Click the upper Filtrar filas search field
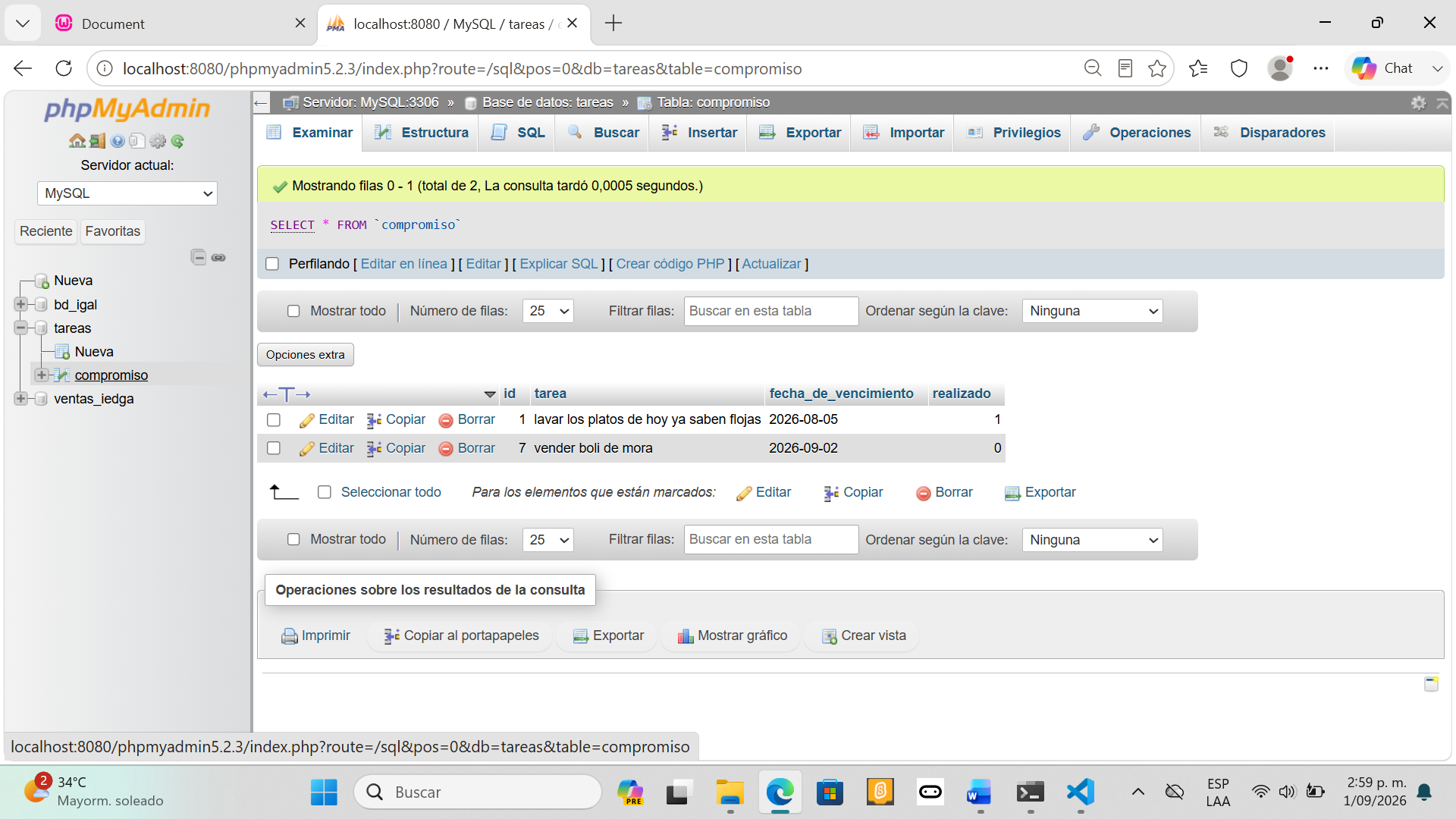Image resolution: width=1456 pixels, height=819 pixels. pos(771,311)
